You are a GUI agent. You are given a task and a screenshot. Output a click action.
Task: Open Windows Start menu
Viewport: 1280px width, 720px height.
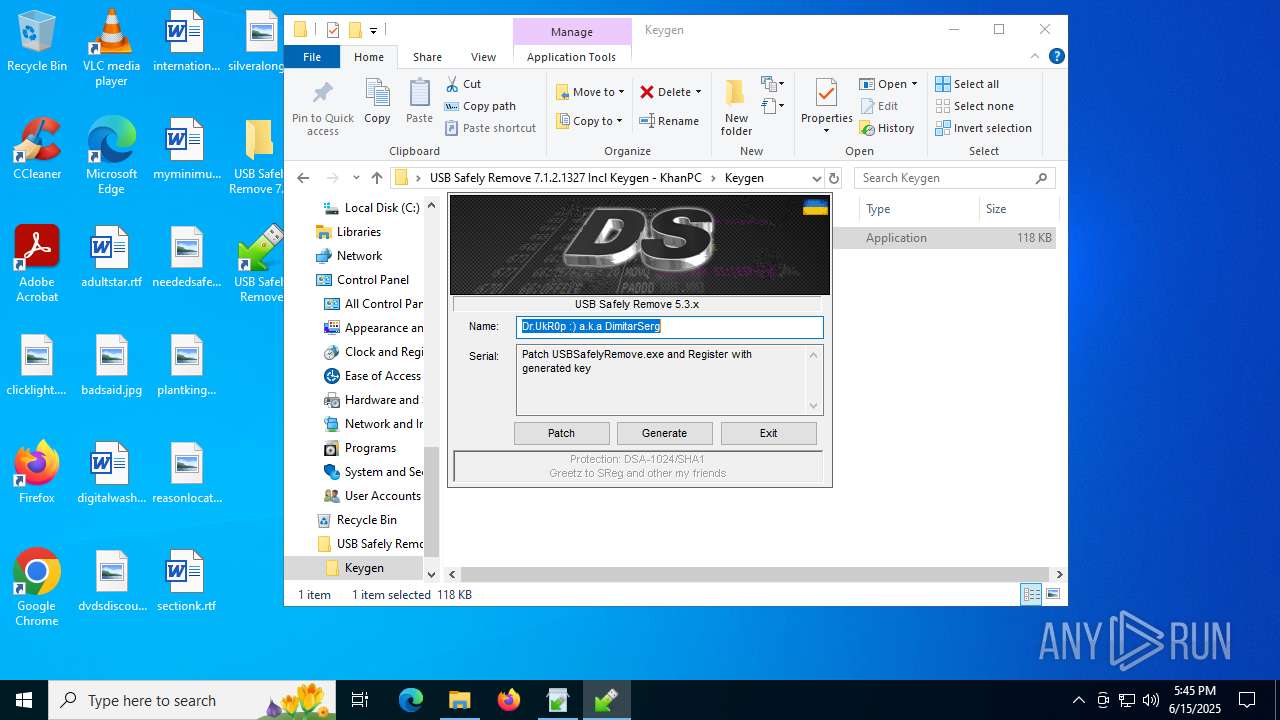click(x=24, y=700)
